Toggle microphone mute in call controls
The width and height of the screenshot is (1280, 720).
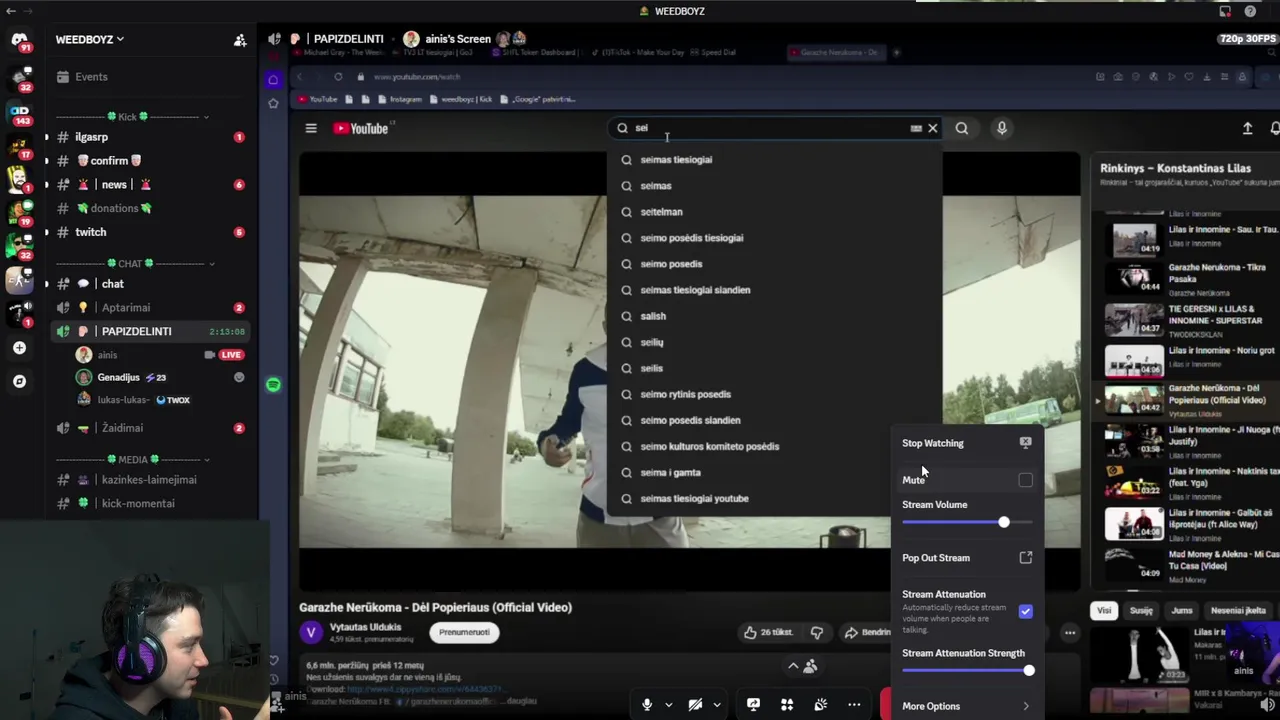click(647, 705)
